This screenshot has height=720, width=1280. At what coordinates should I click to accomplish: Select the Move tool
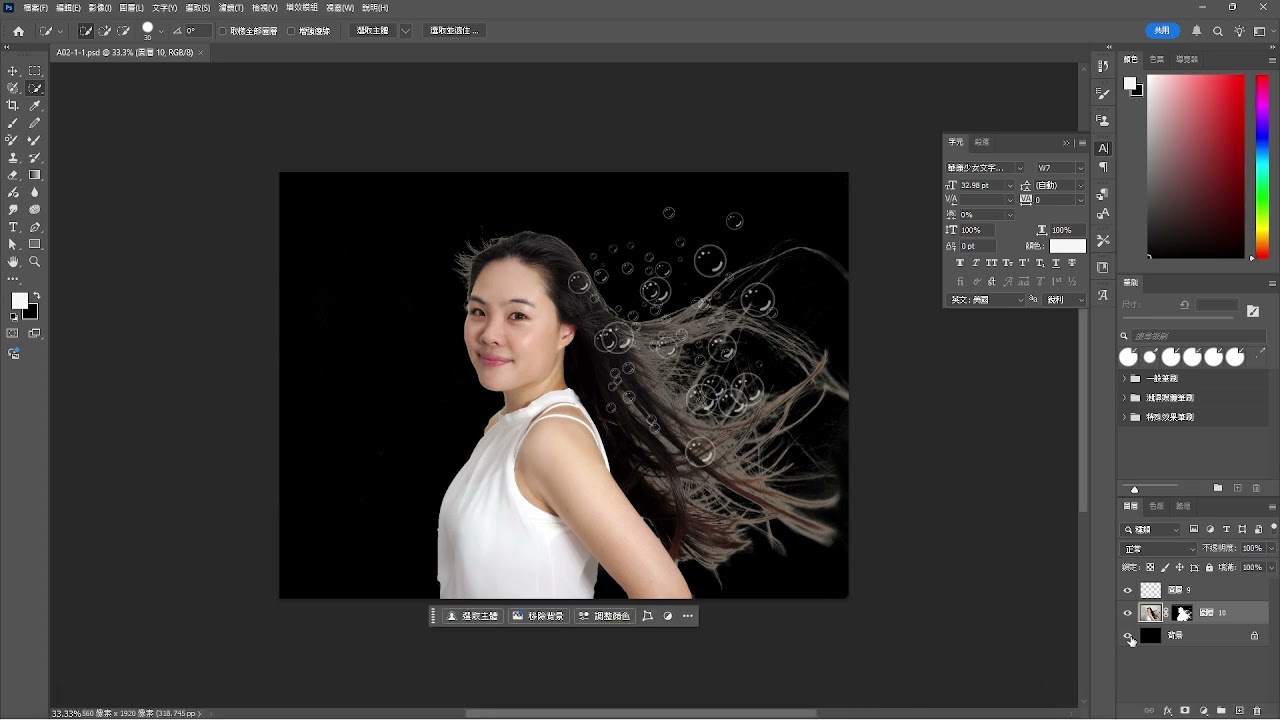[x=13, y=71]
